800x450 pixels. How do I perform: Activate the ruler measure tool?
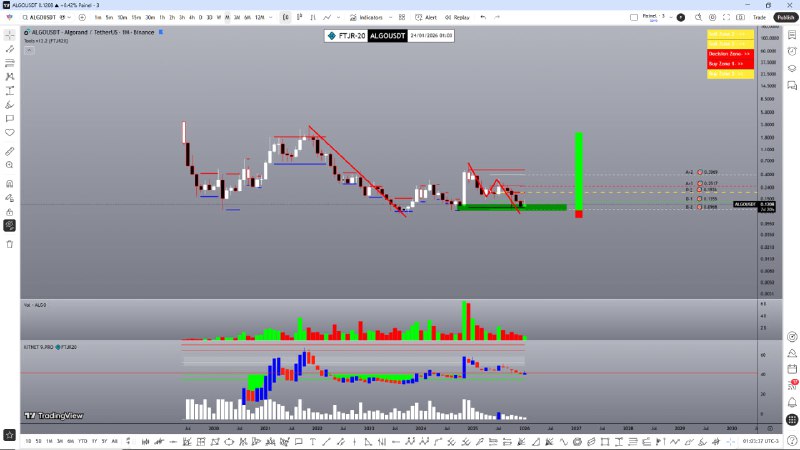pos(10,149)
